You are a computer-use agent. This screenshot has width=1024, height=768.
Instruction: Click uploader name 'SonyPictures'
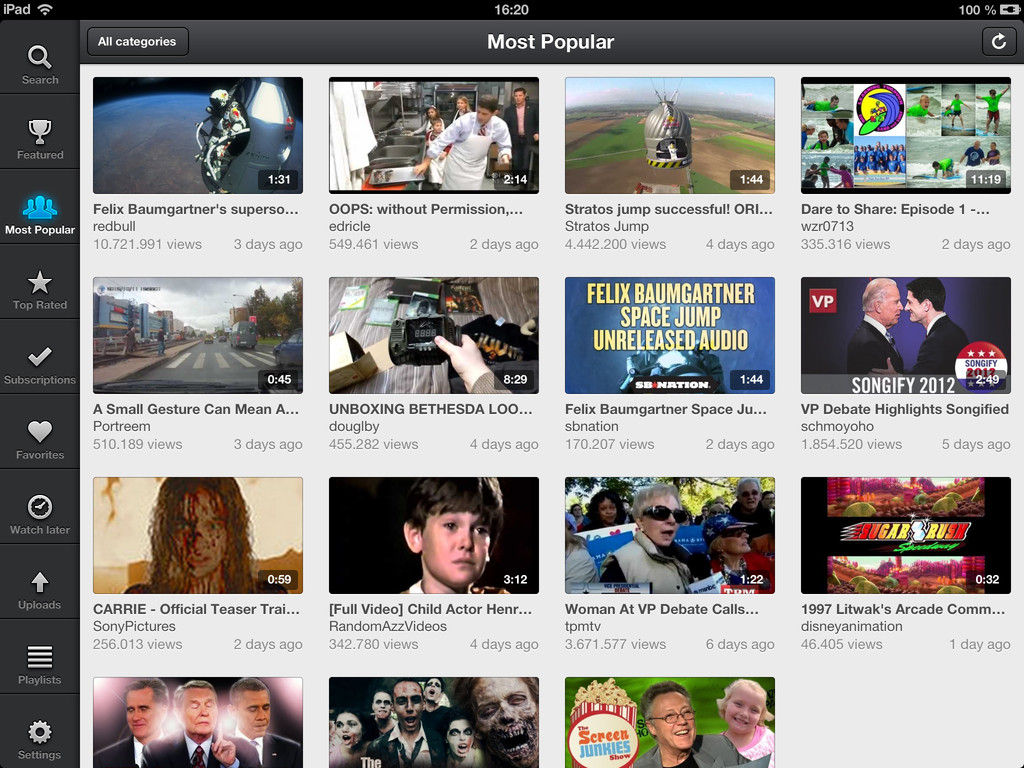click(135, 626)
